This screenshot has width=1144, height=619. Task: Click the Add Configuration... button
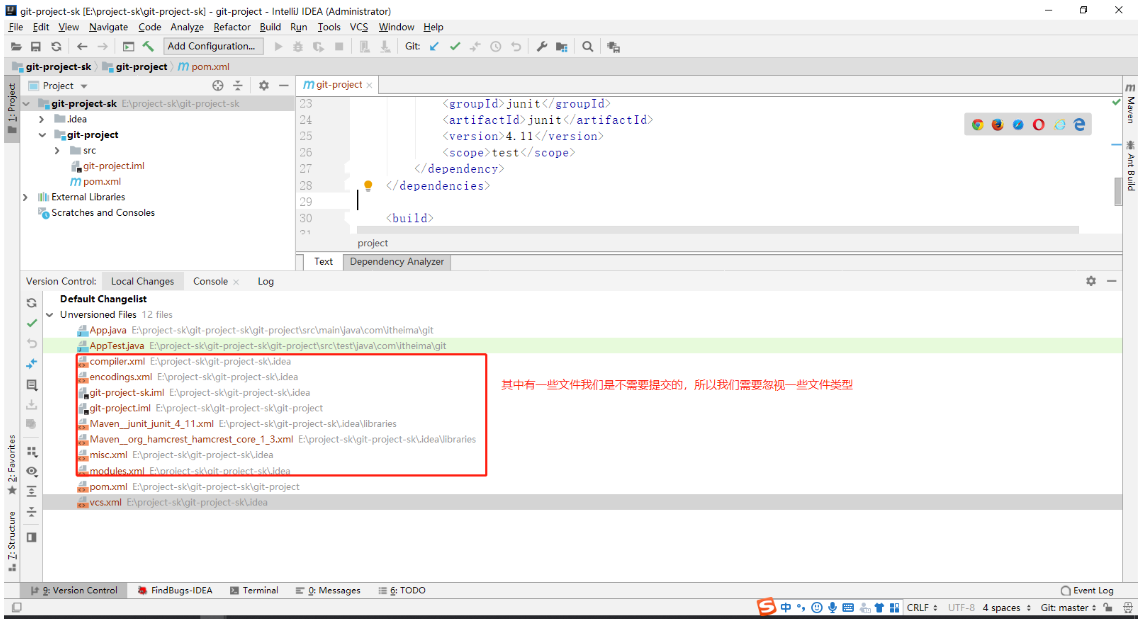212,46
